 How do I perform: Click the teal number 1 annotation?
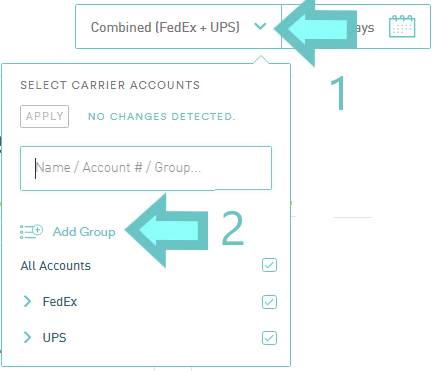click(x=339, y=93)
